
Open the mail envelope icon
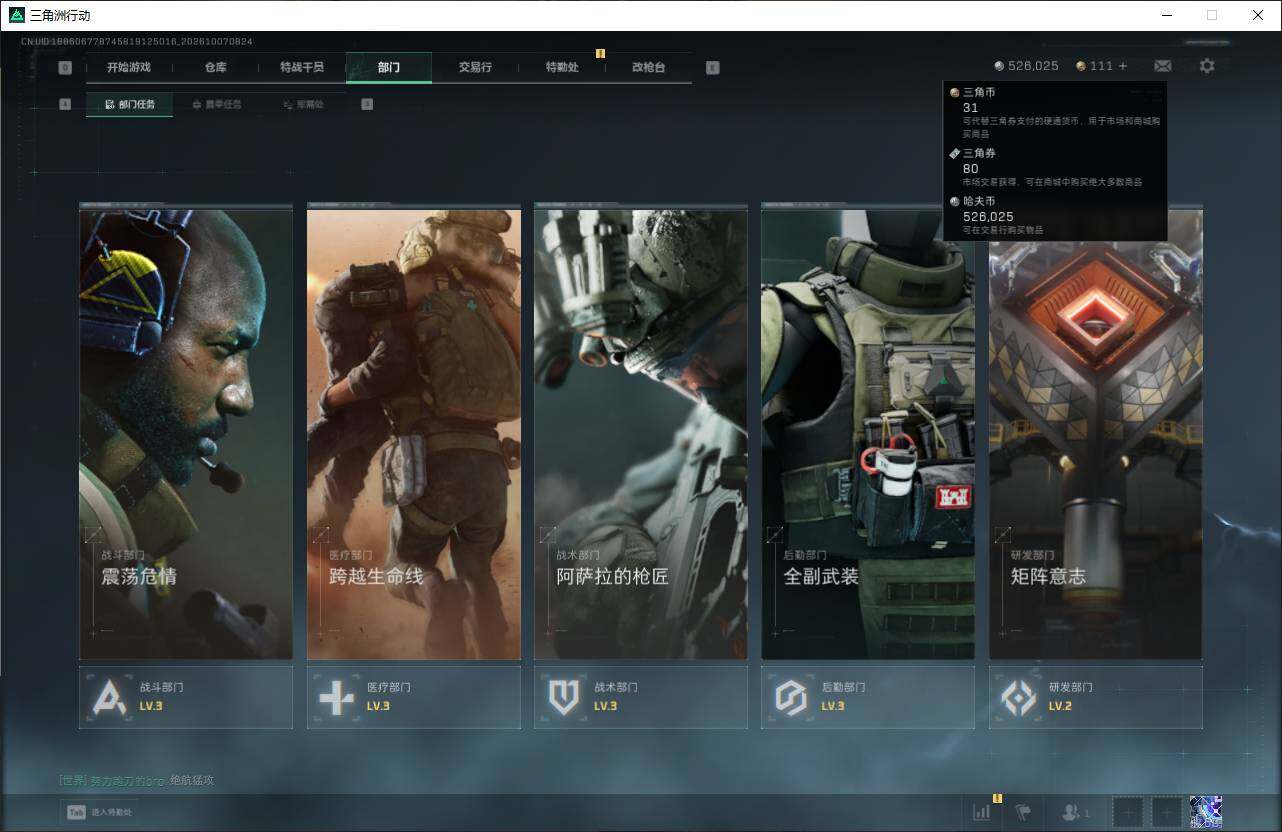point(1162,66)
